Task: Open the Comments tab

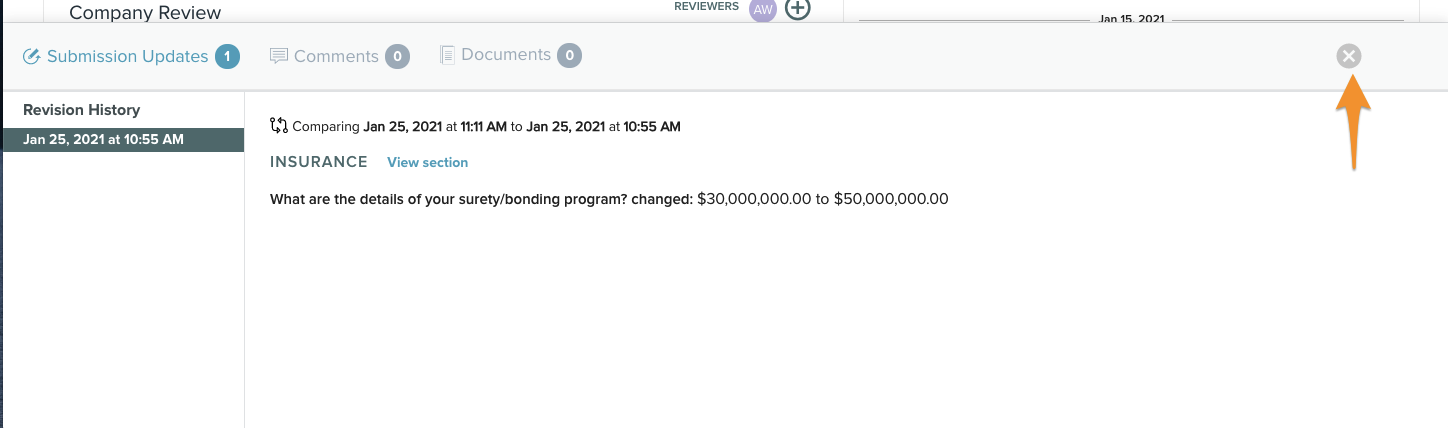Action: [336, 56]
